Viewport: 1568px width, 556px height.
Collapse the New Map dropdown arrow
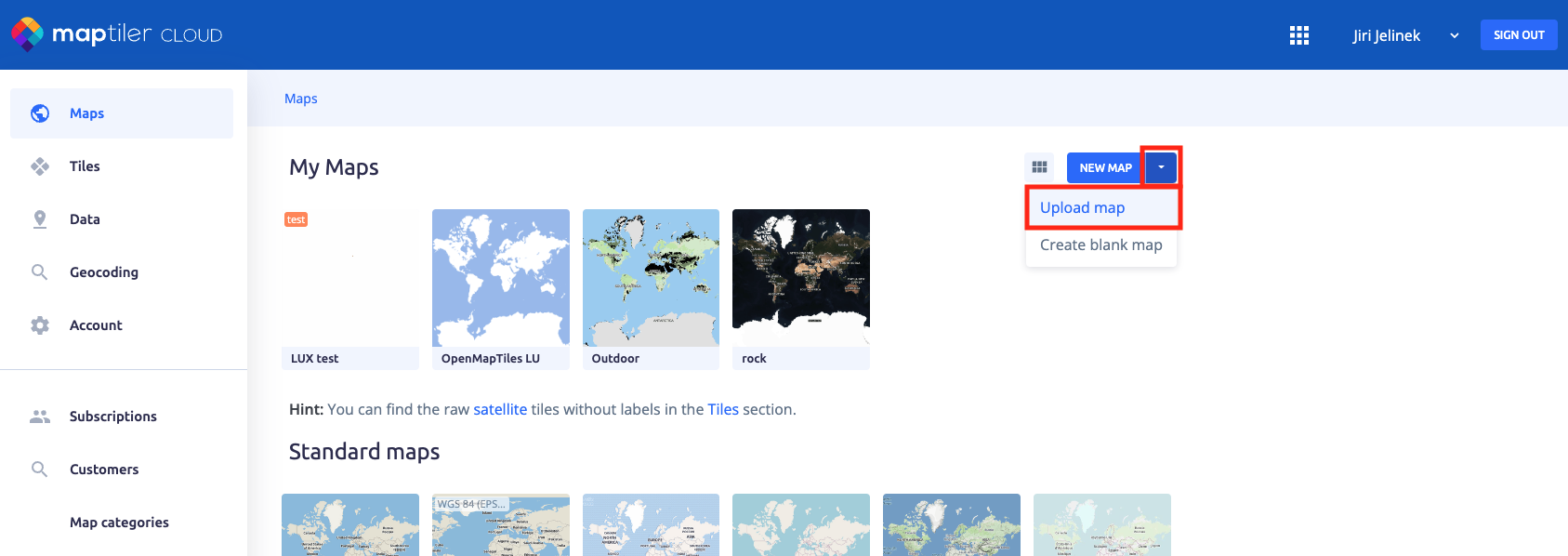(1161, 167)
